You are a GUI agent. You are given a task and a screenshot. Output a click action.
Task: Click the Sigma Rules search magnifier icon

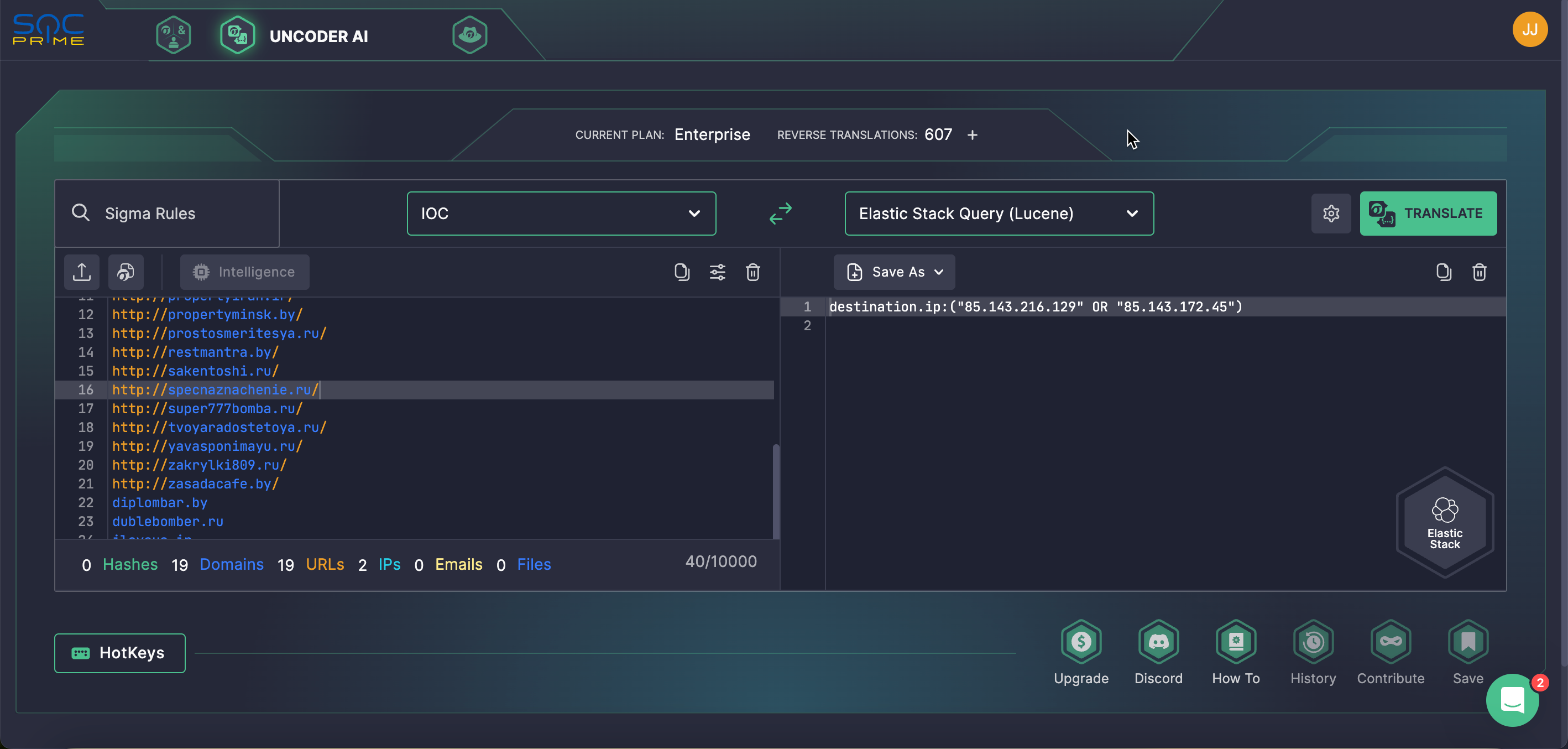point(80,212)
